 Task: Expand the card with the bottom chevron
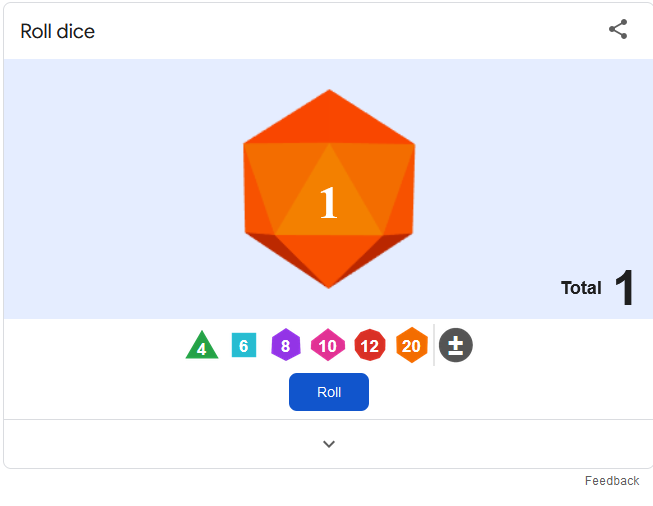coord(329,444)
